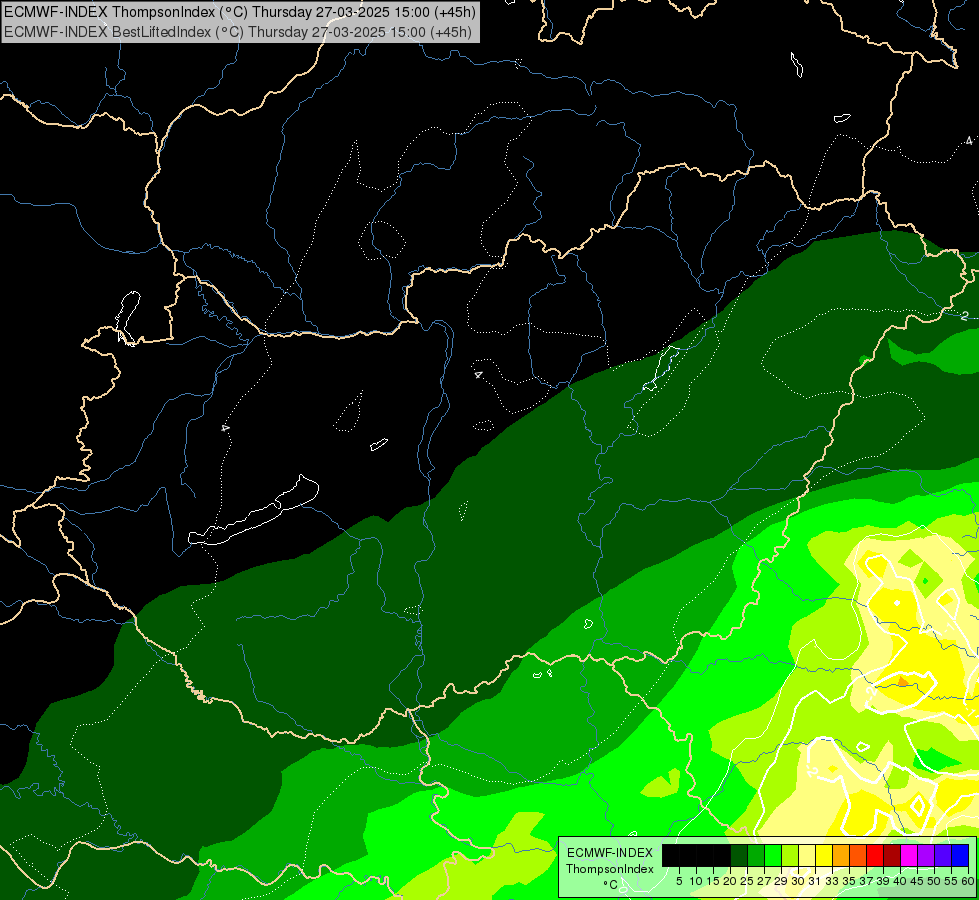This screenshot has height=900, width=979.
Task: Click the contour label 2 on map
Action: pyautogui.click(x=965, y=316)
